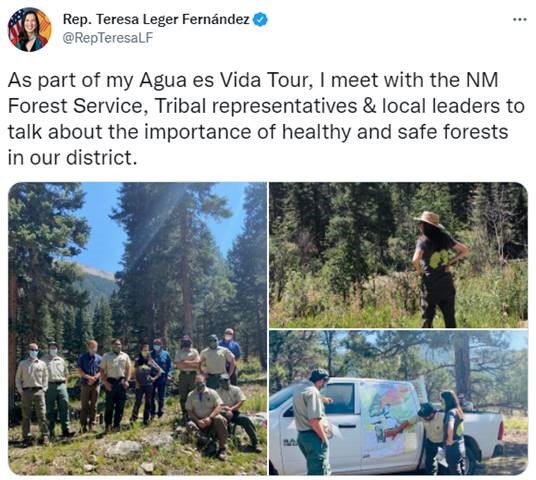Click the ranger pointing at the map
Screen dimensions: 536x480
[431, 437]
